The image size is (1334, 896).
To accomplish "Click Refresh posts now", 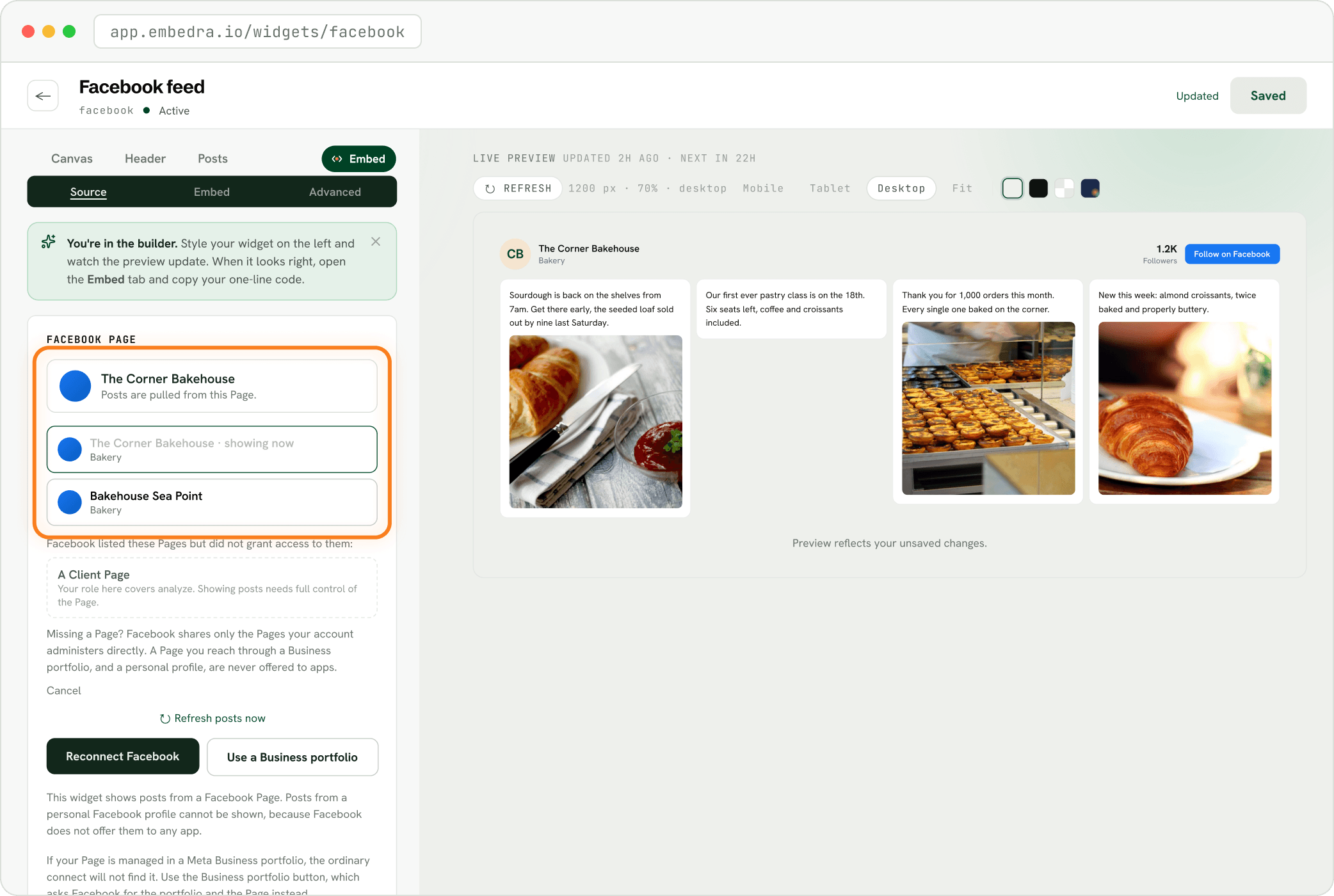I will click(212, 718).
